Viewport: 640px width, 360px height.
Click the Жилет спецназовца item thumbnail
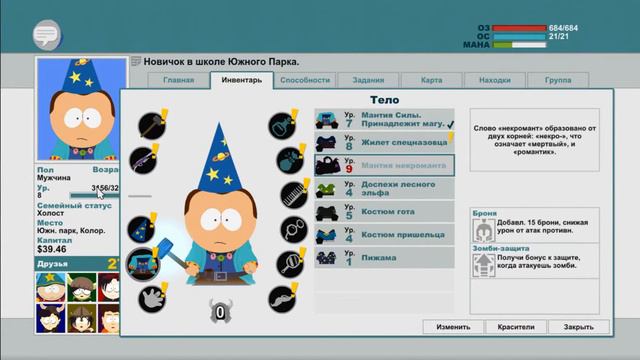pos(327,143)
